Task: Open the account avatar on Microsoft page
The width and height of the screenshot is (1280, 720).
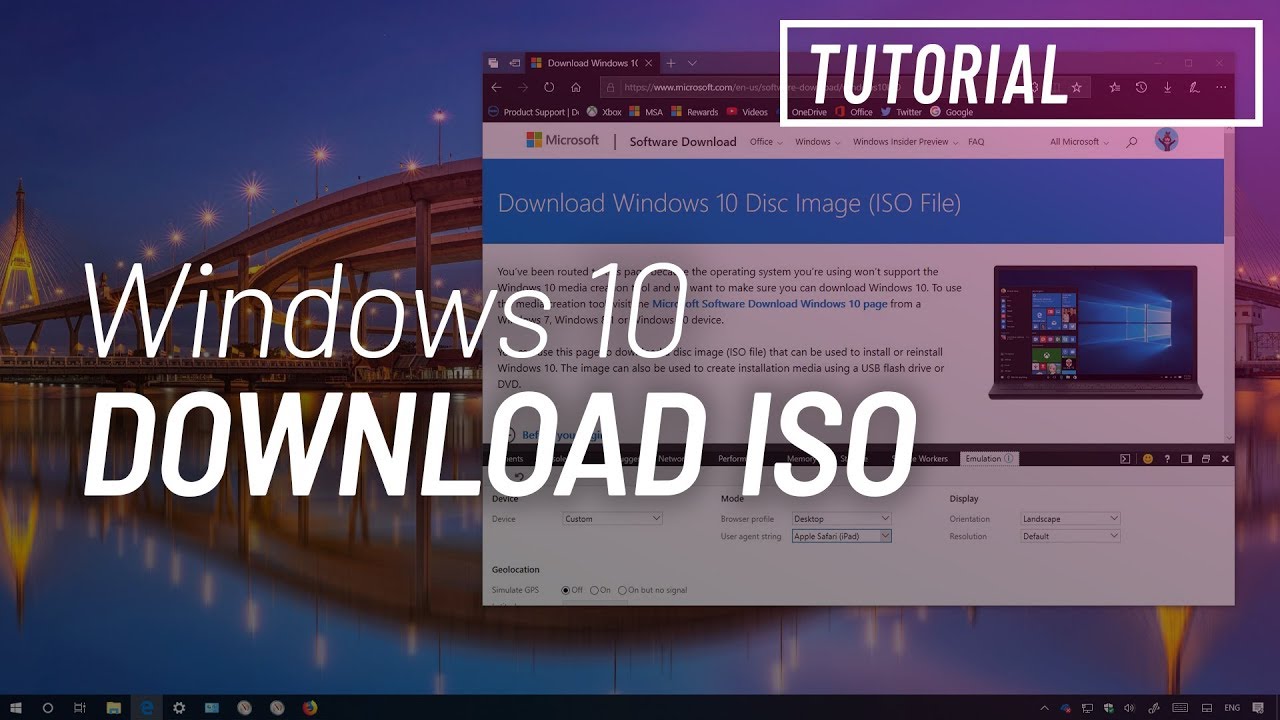Action: pos(1166,140)
